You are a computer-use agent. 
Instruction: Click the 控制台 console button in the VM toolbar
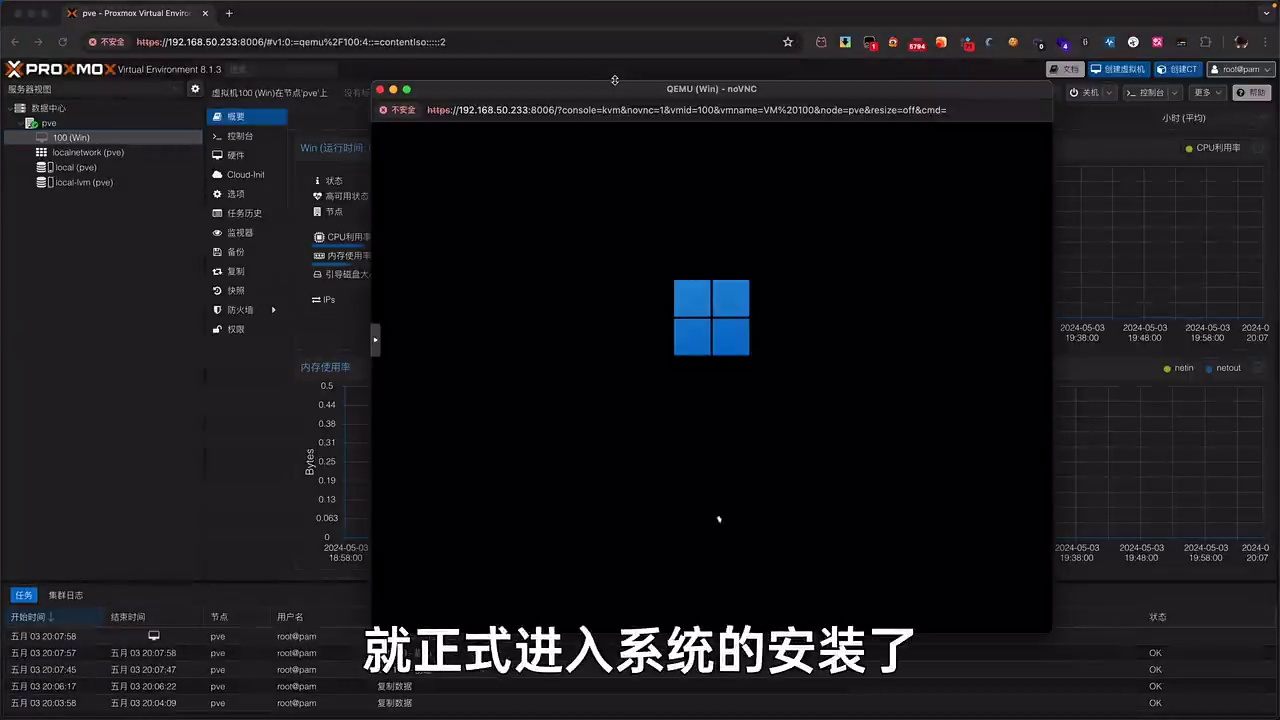(x=1144, y=93)
